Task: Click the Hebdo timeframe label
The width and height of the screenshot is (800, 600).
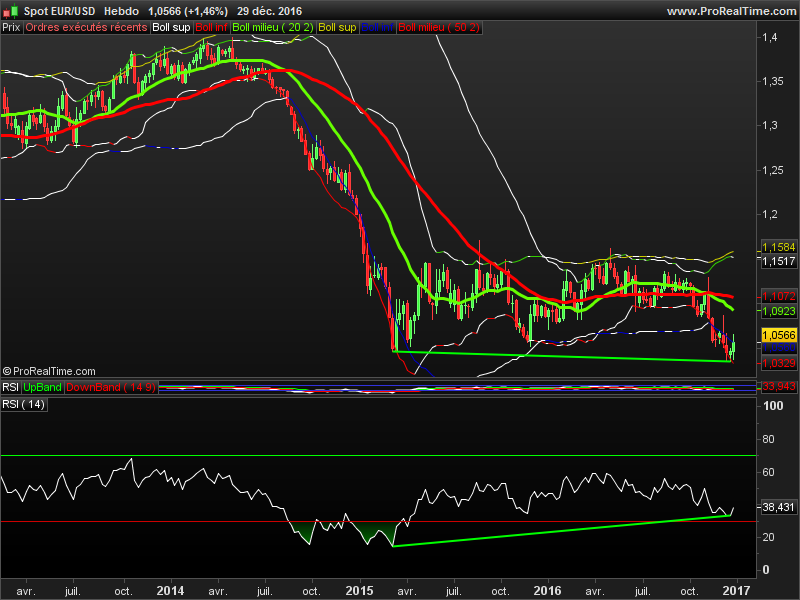Action: (121, 11)
